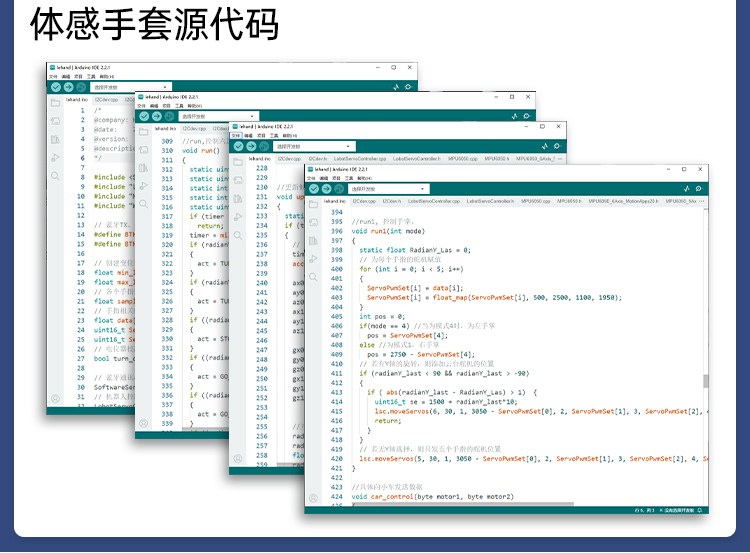Open Boards Manager in the second window sidebar

[x=143, y=150]
